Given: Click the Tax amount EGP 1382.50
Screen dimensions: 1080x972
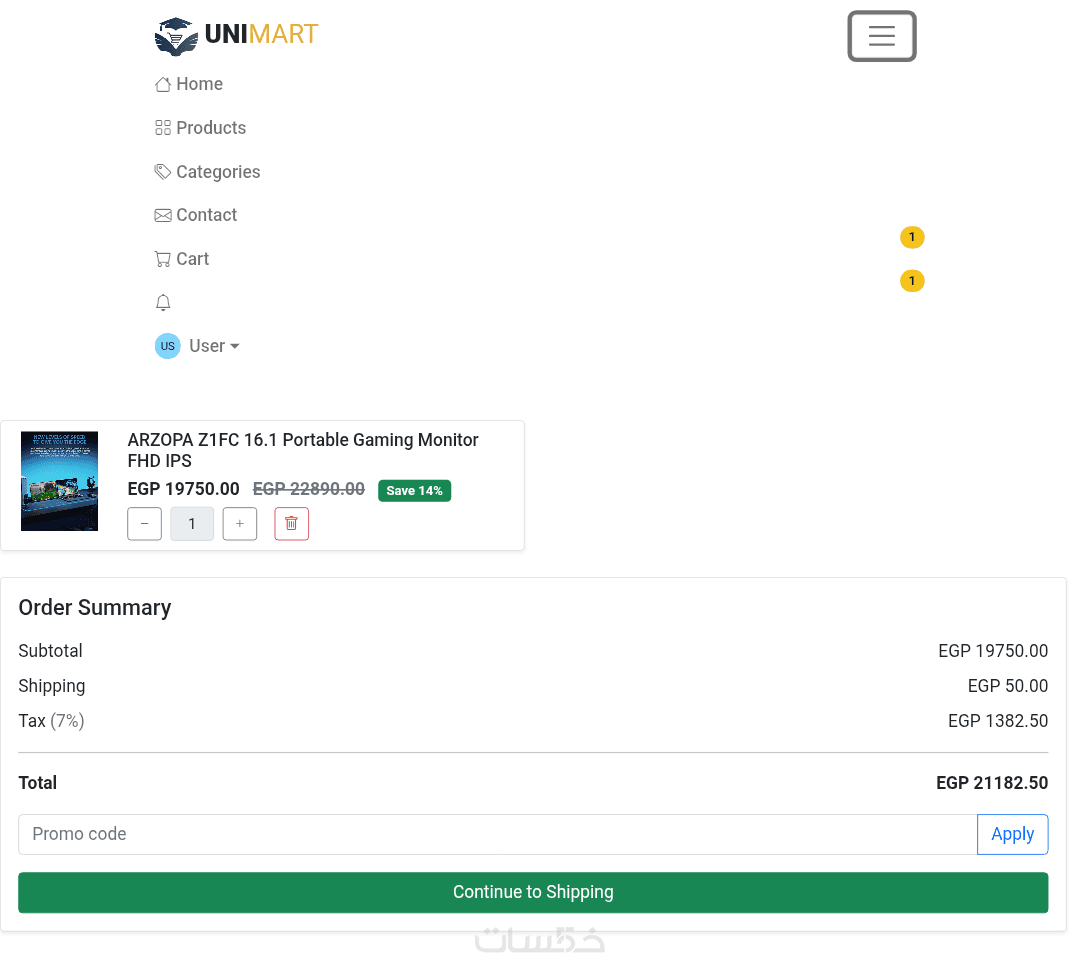Looking at the screenshot, I should point(997,721).
